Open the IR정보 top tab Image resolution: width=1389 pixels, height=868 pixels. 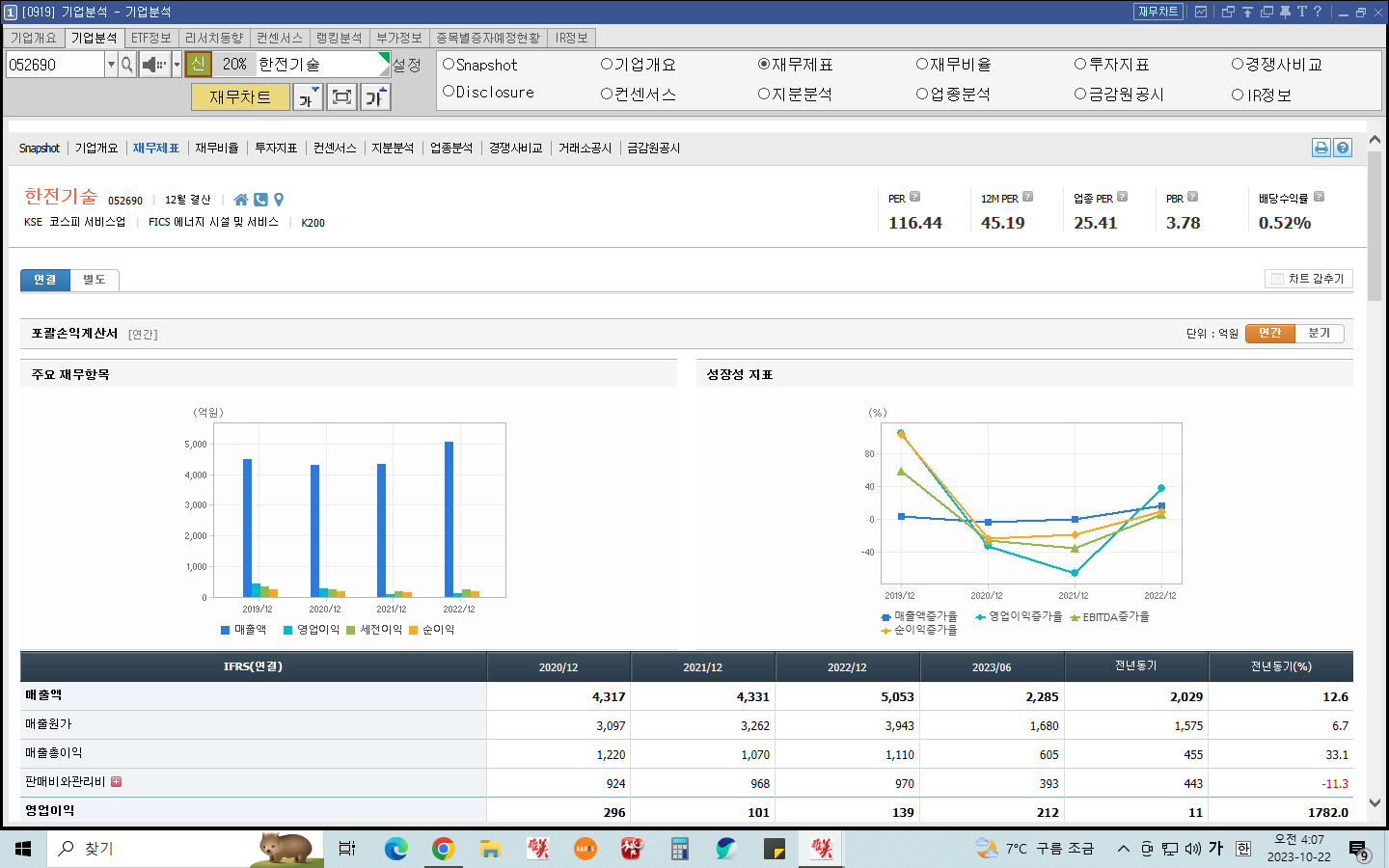[572, 38]
